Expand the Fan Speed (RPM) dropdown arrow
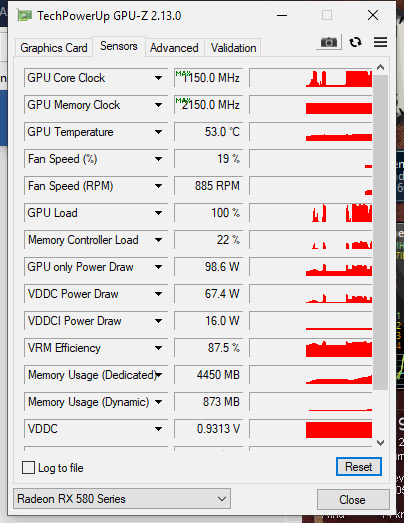The height and width of the screenshot is (523, 404). click(x=158, y=186)
